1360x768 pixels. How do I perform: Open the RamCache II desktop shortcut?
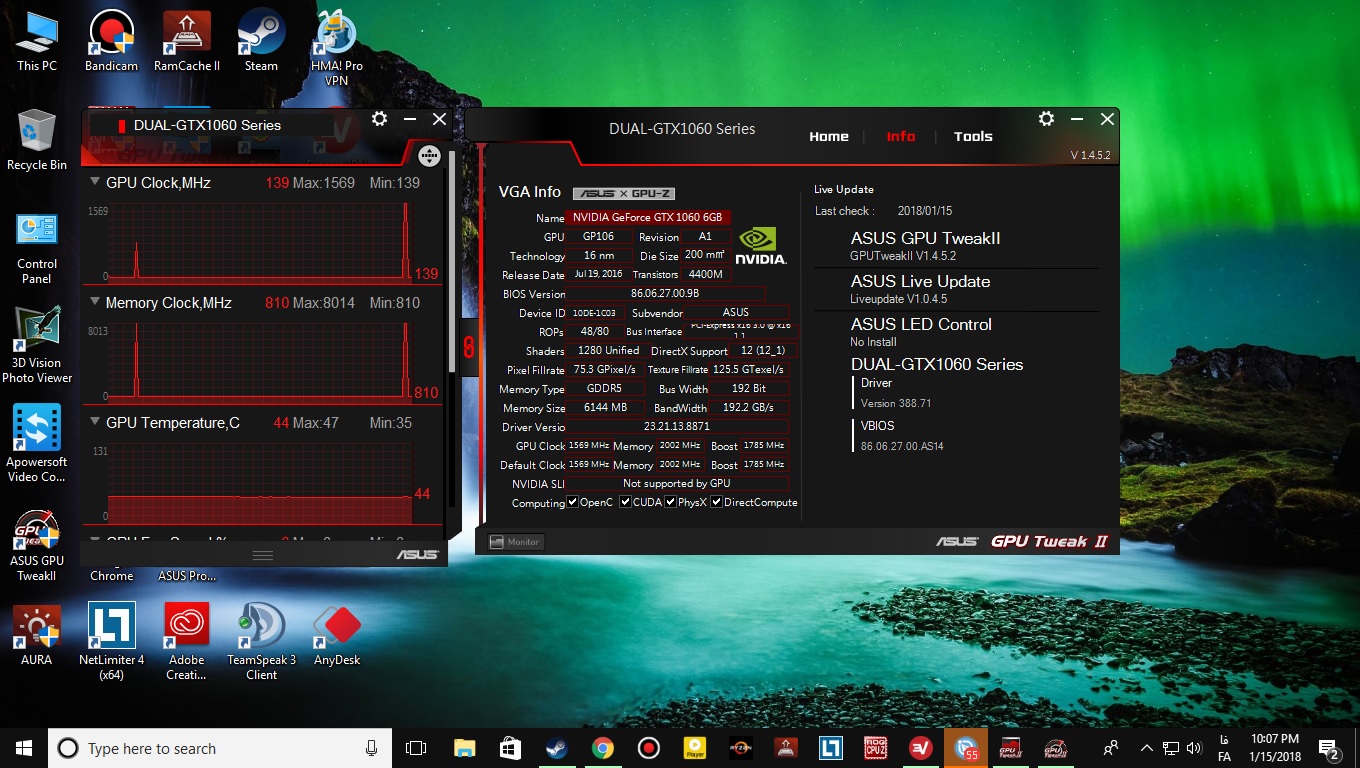coord(187,41)
